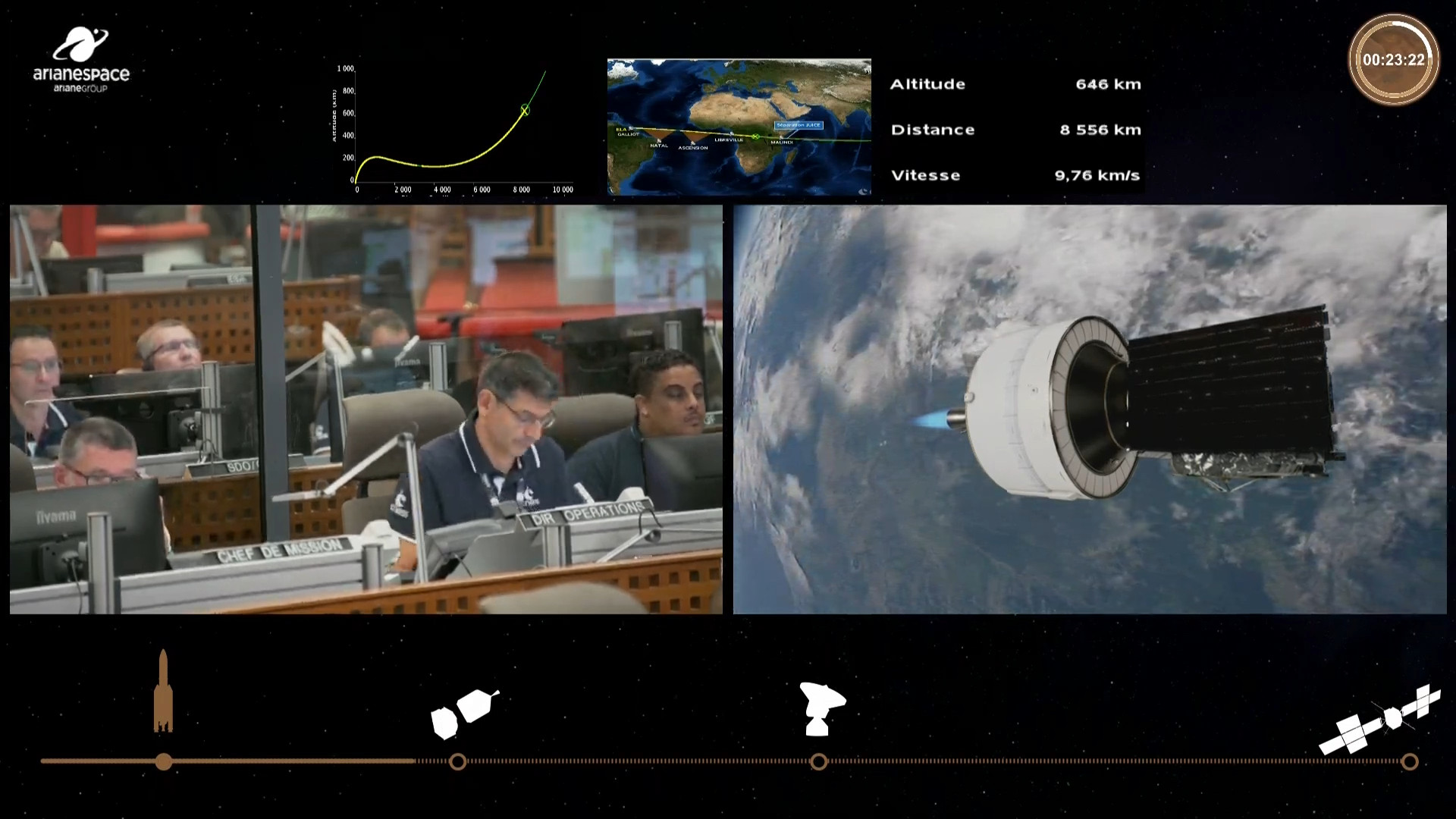This screenshot has height=819, width=1456.
Task: Click the satellite deployment icon
Action: (1380, 720)
